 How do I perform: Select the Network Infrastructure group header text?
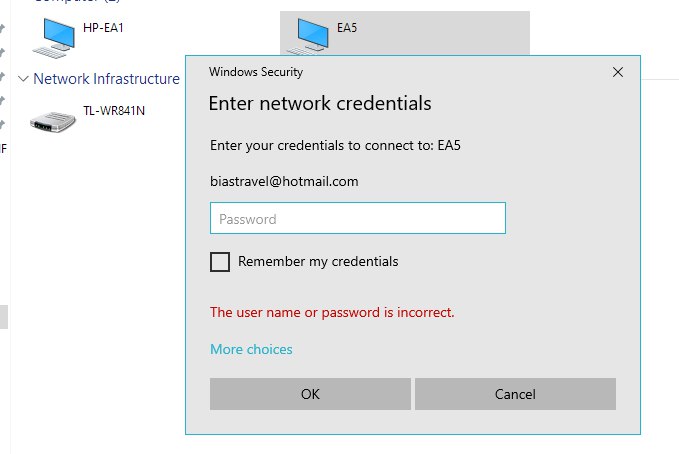point(106,79)
